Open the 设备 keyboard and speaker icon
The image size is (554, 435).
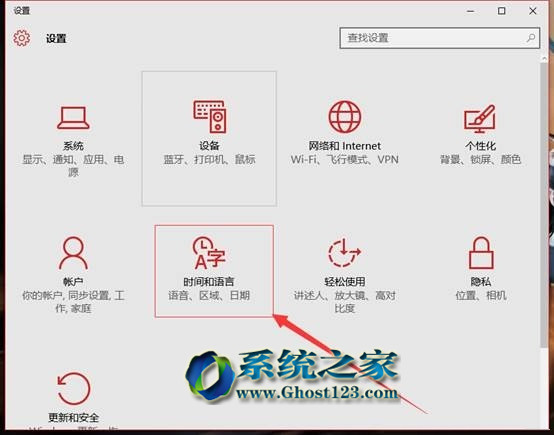coord(210,117)
